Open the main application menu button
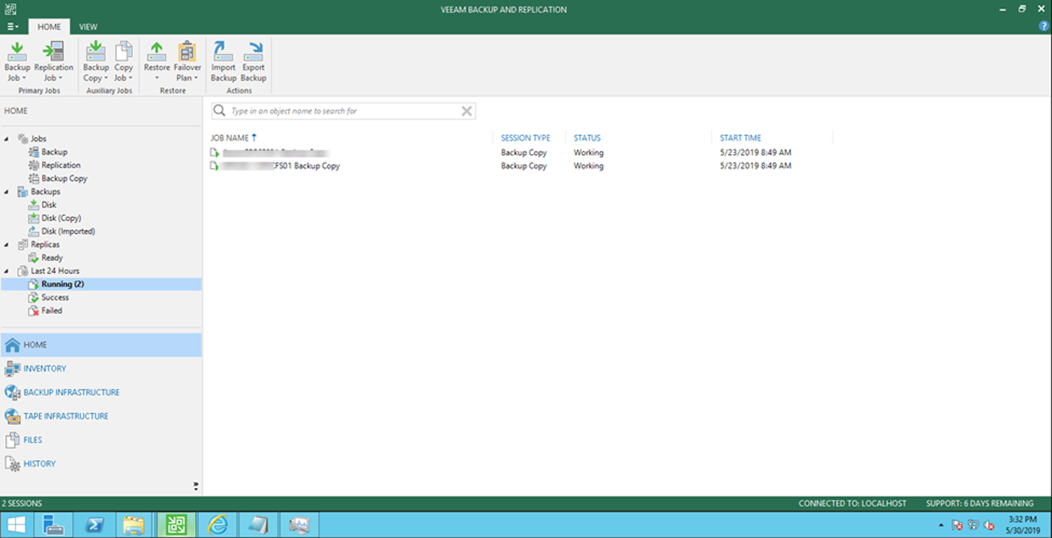This screenshot has width=1052, height=538. pyautogui.click(x=13, y=27)
